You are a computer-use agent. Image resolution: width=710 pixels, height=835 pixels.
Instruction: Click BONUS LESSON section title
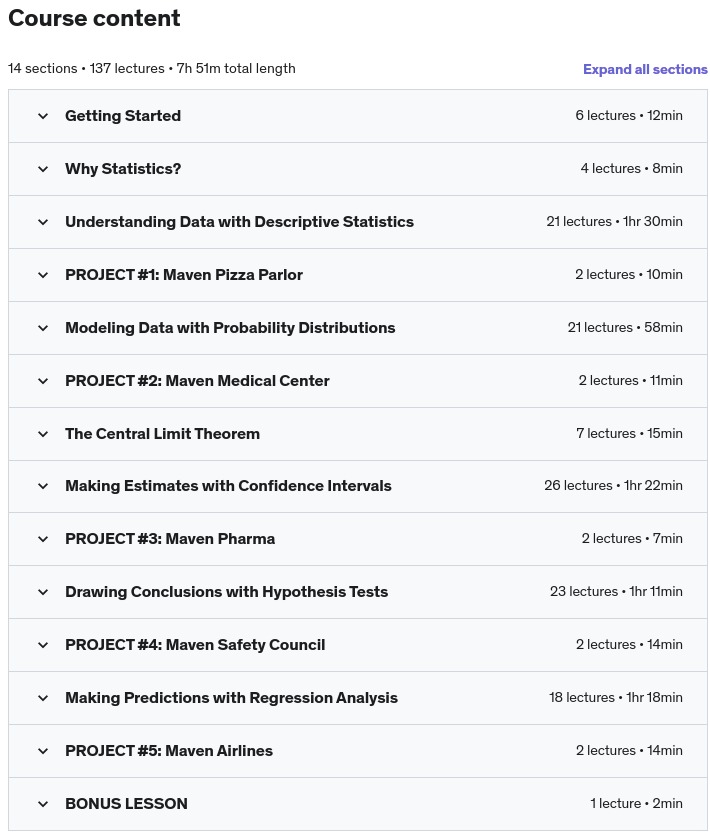pos(126,804)
